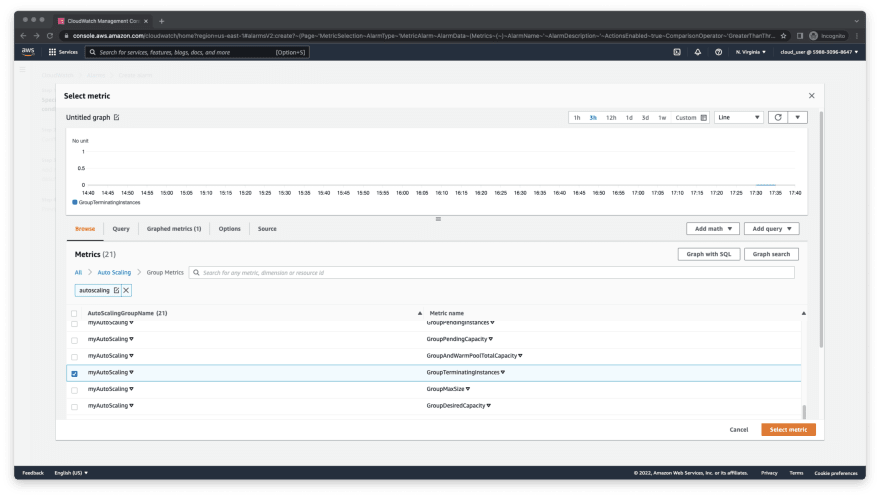Open the custom time range calendar icon
The width and height of the screenshot is (880, 497).
tap(704, 118)
